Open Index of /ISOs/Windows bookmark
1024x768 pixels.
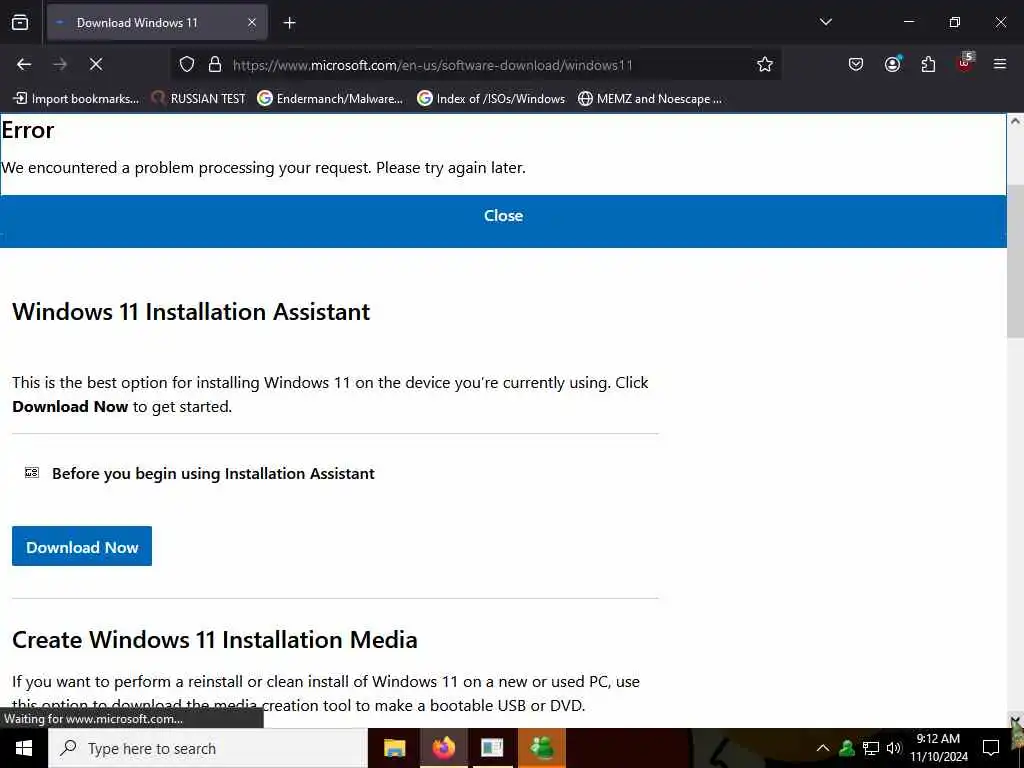click(491, 99)
